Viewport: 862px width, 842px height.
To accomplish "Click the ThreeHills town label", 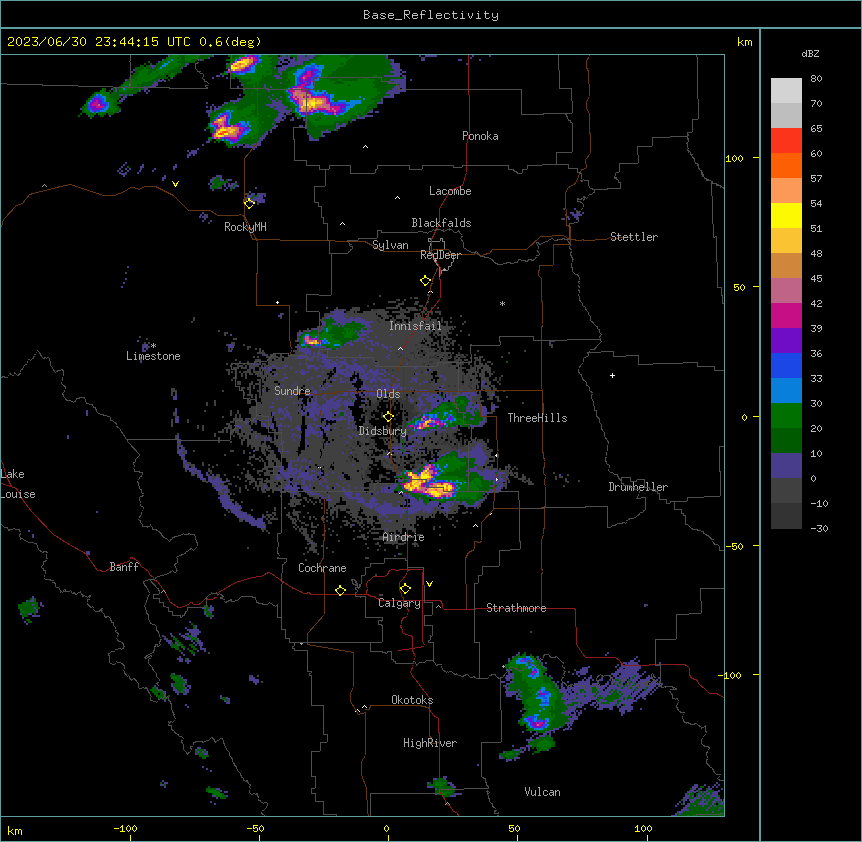I will click(x=537, y=418).
